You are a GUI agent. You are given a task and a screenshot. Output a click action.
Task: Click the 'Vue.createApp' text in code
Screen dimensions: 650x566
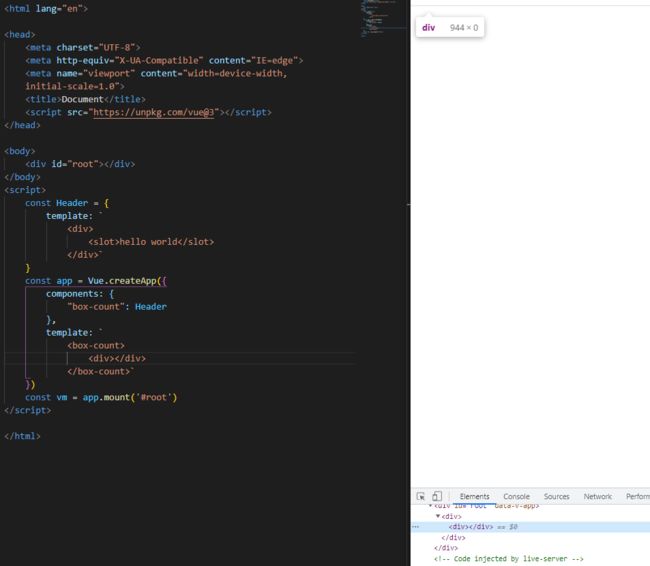click(x=122, y=281)
